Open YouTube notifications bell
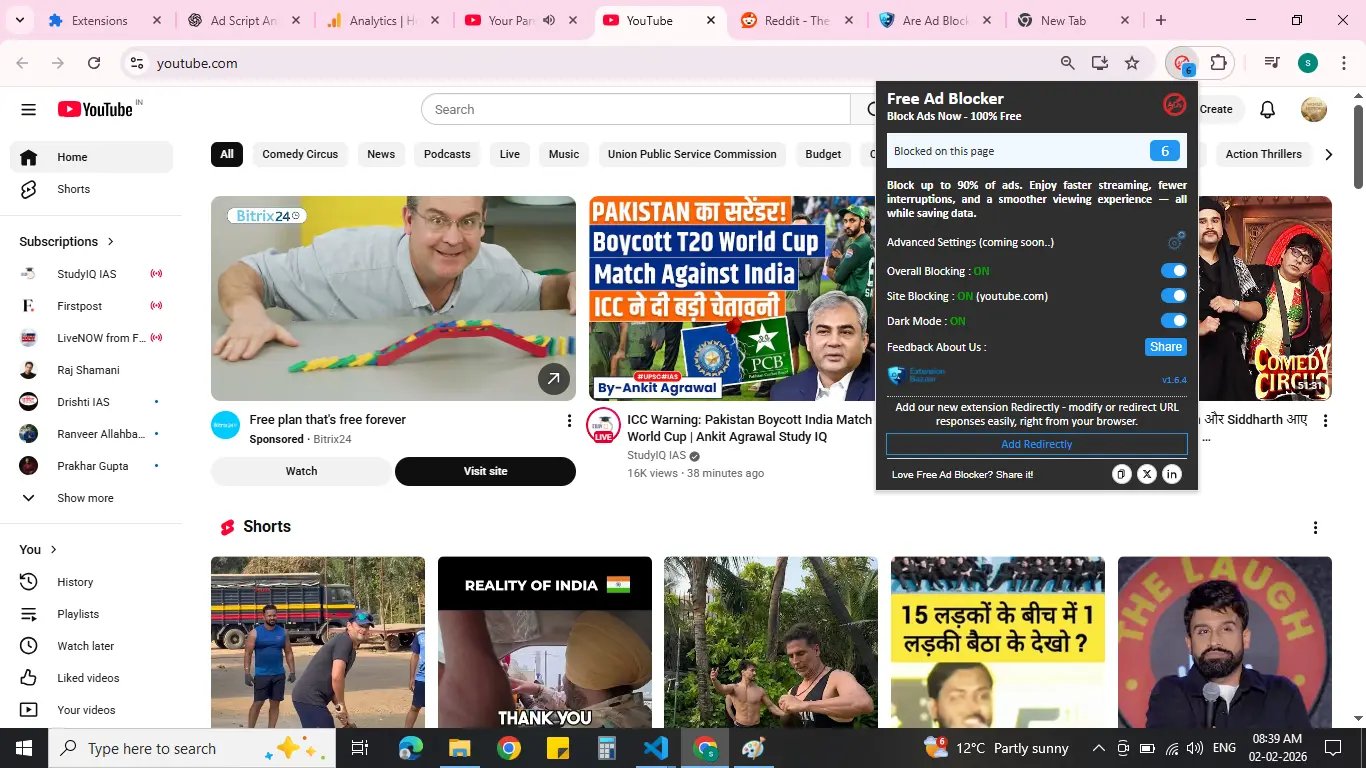Viewport: 1366px width, 768px height. click(1267, 110)
